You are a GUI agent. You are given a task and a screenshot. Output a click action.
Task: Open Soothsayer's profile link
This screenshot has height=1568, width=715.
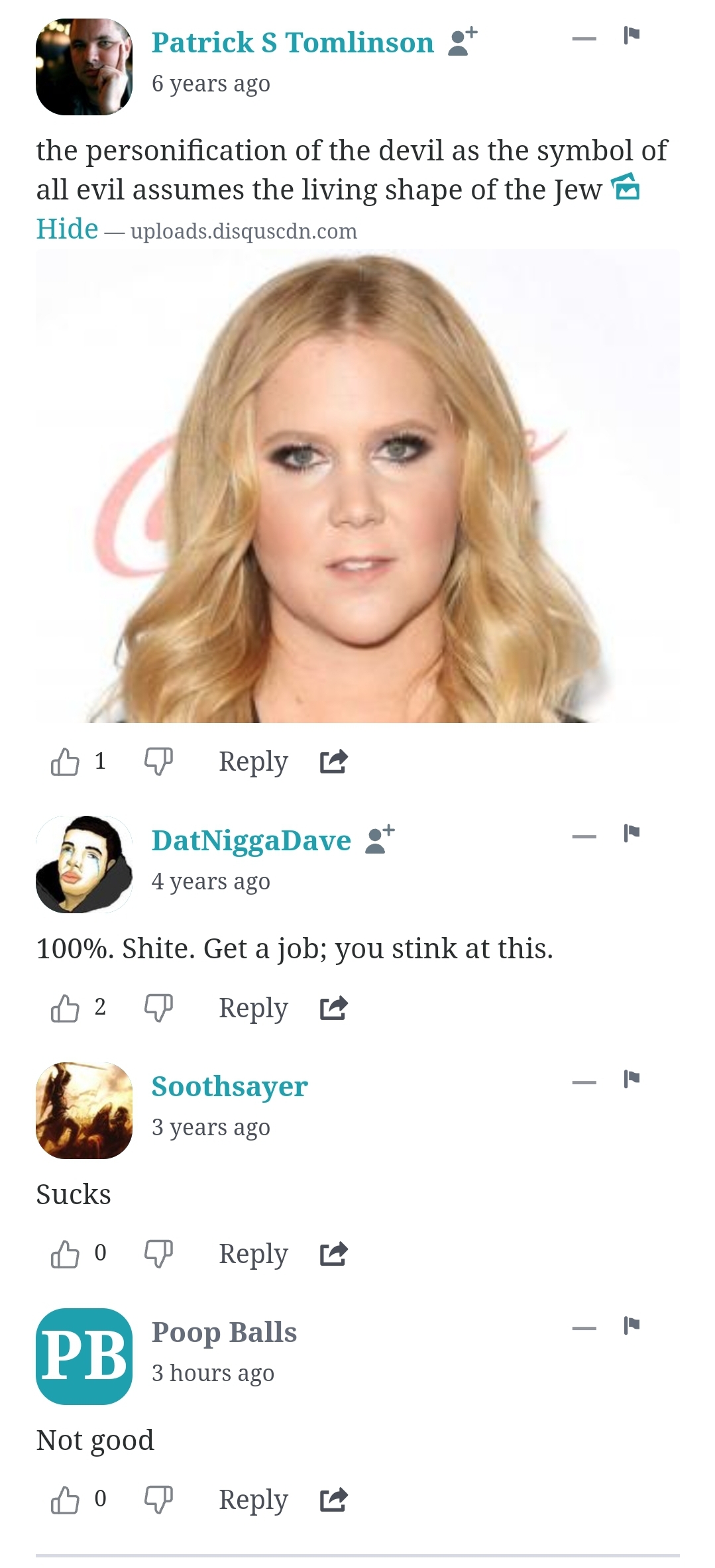[229, 1086]
